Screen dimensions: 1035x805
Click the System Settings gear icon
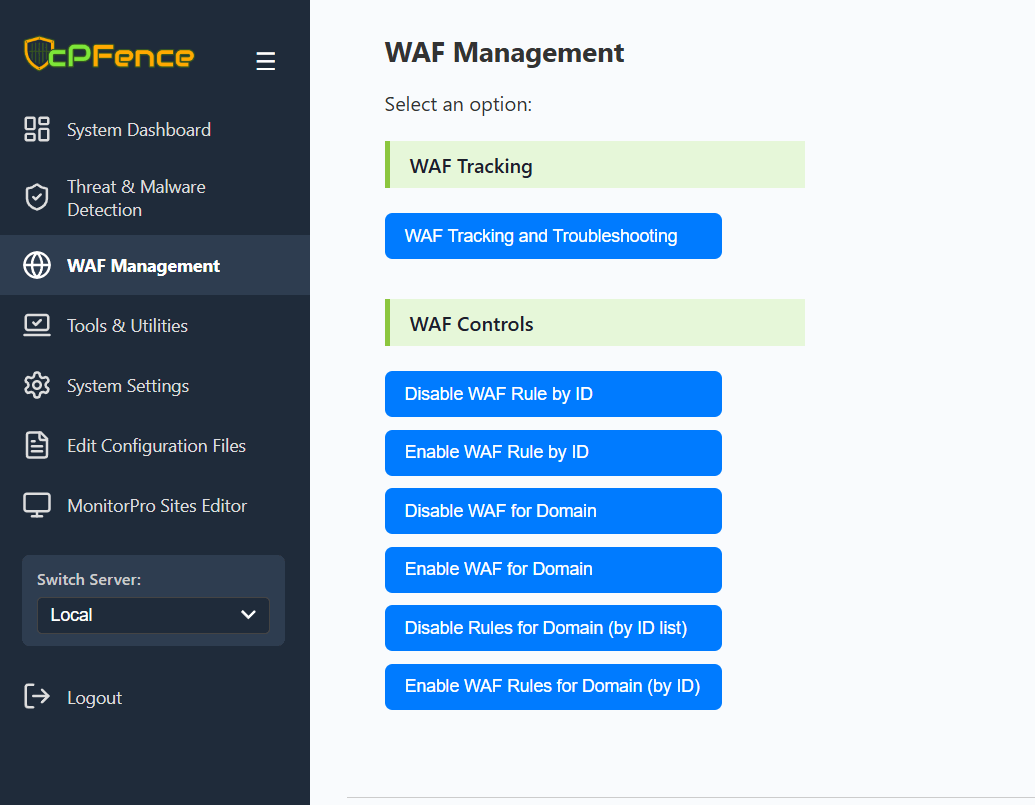click(37, 385)
